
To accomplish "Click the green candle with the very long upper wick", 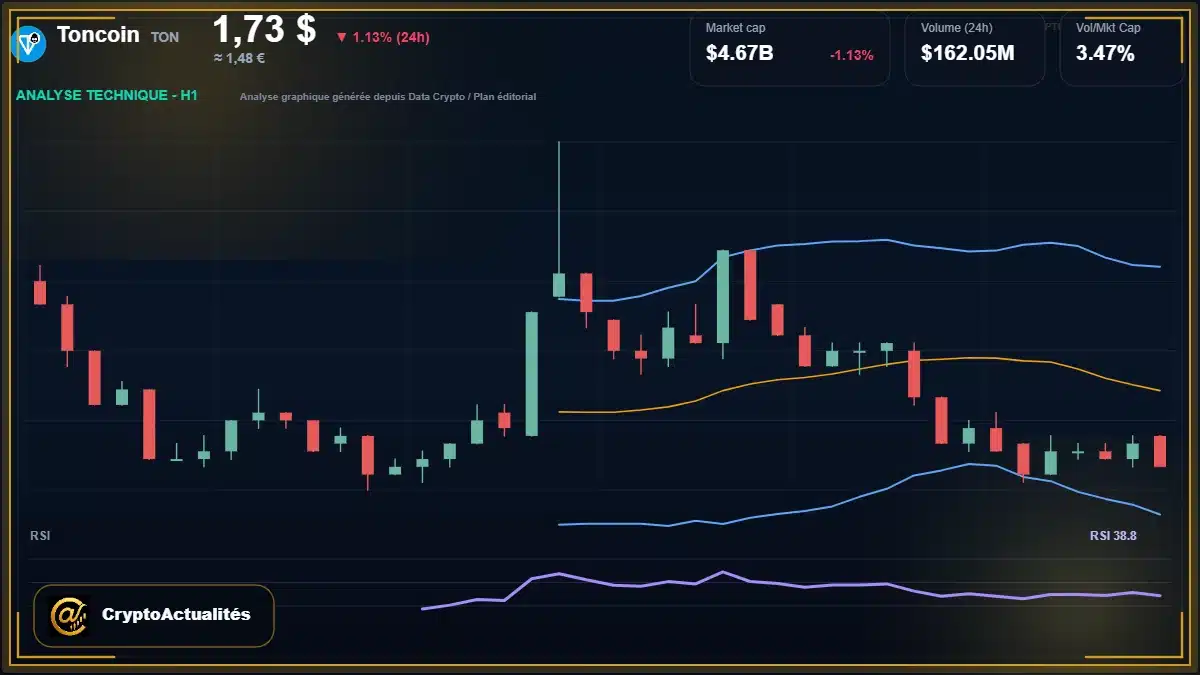I will coord(559,285).
